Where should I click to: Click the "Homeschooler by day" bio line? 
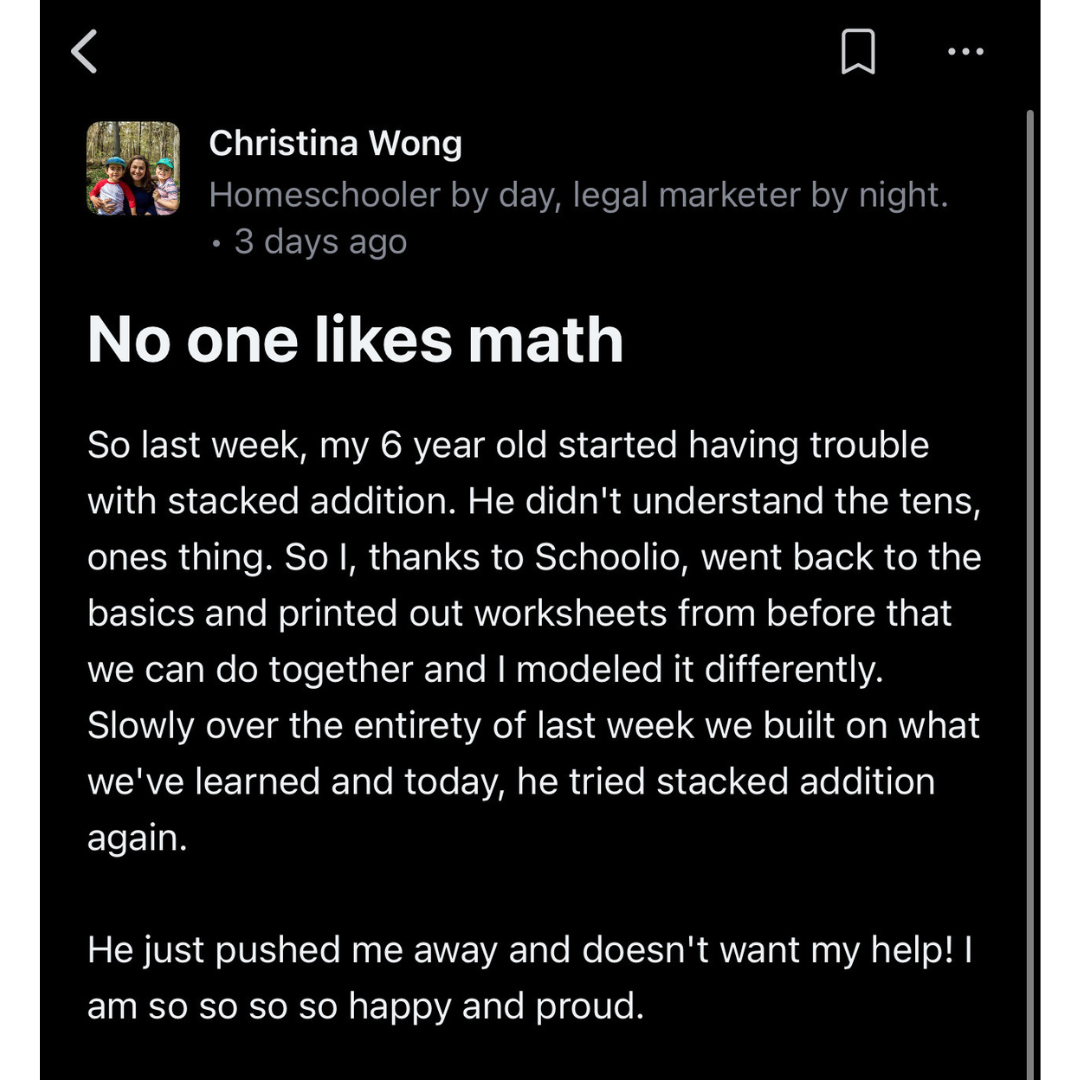tap(578, 195)
